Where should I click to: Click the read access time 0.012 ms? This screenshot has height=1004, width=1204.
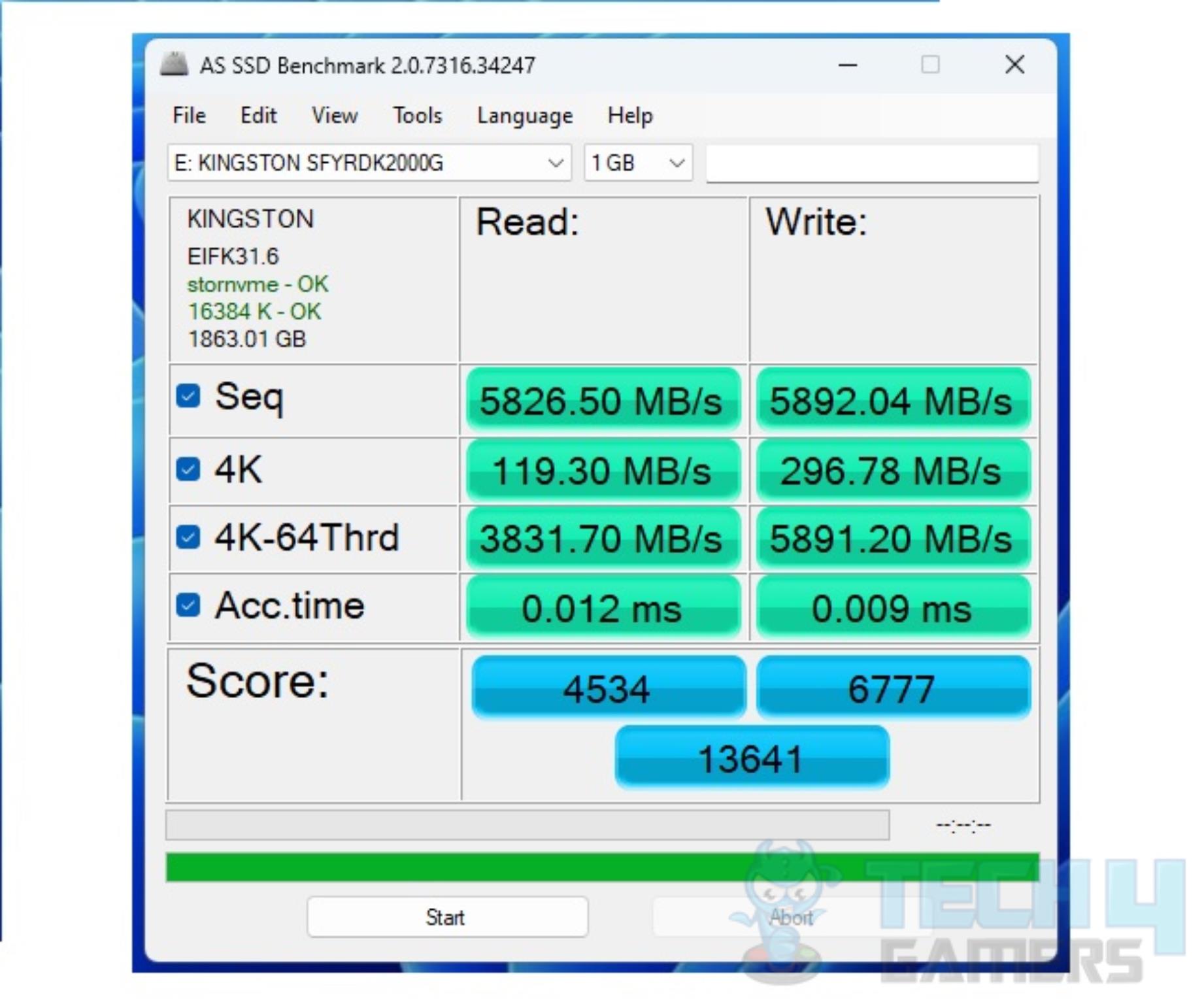603,607
